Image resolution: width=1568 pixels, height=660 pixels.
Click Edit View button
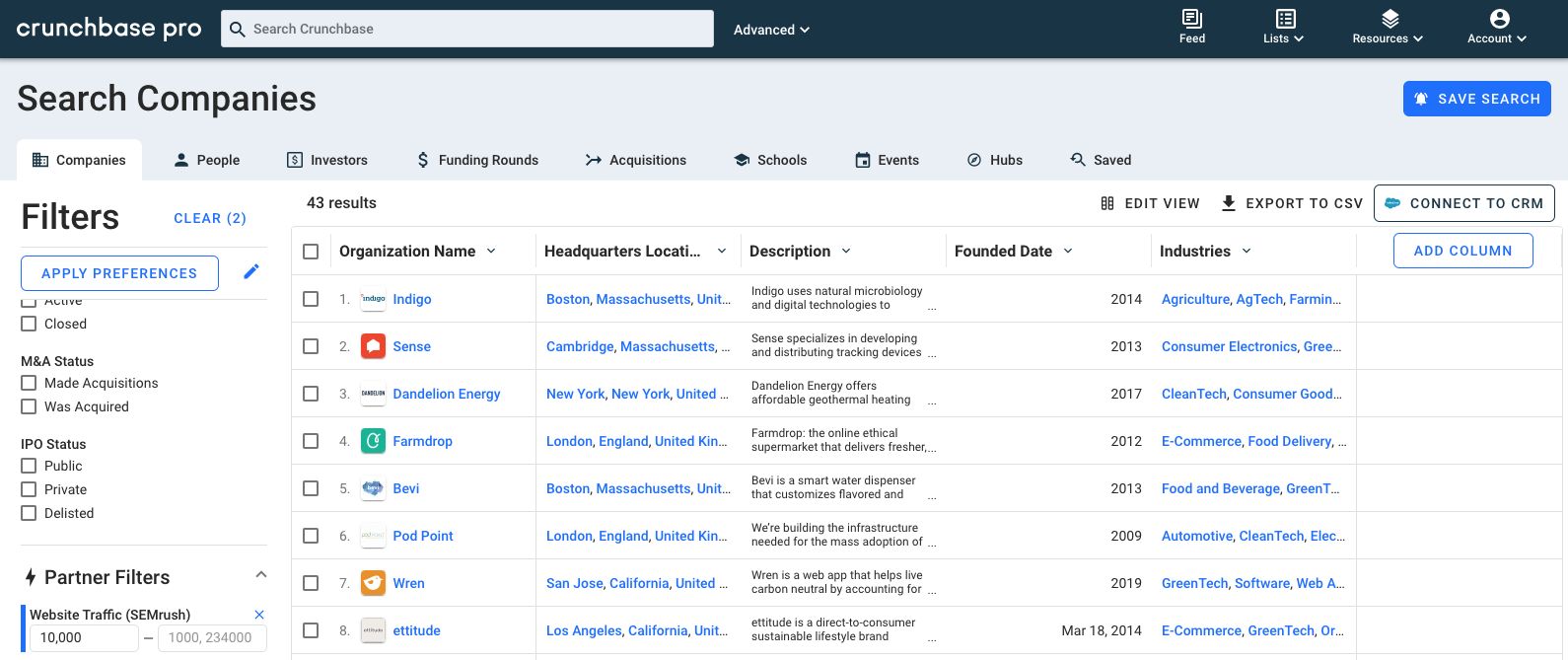coord(1150,203)
